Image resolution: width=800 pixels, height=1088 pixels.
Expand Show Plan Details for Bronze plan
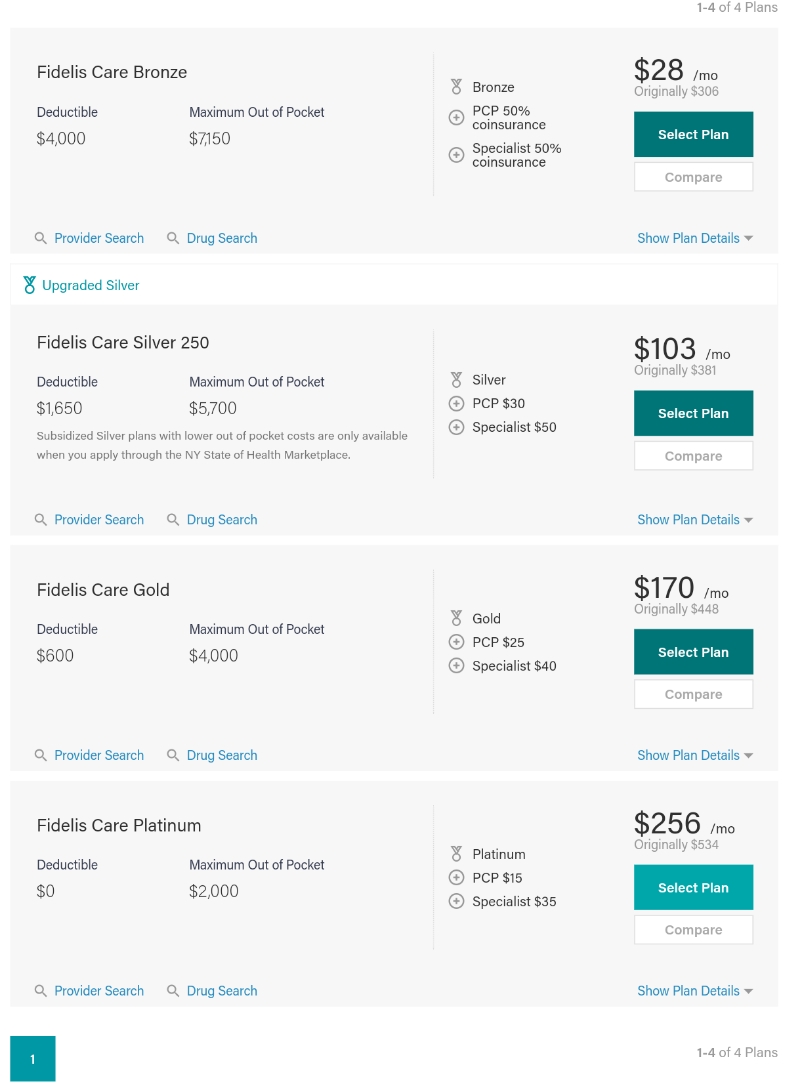694,239
